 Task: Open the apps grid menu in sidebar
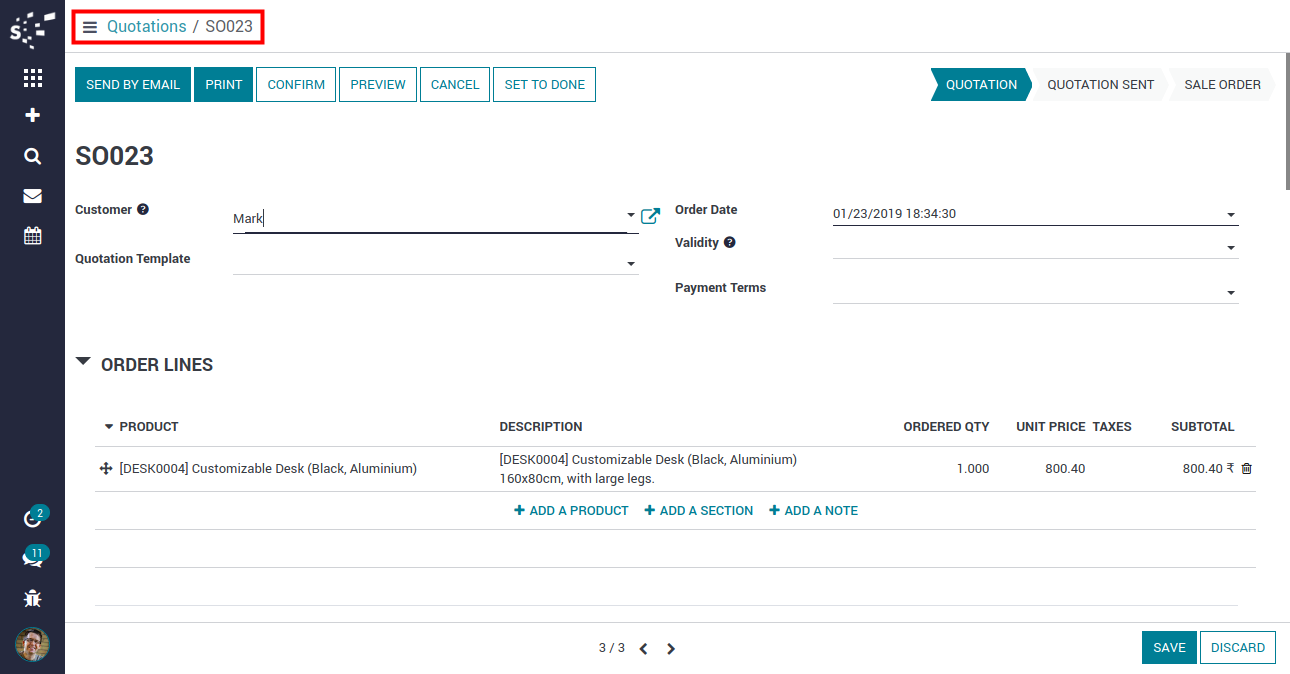[32, 78]
